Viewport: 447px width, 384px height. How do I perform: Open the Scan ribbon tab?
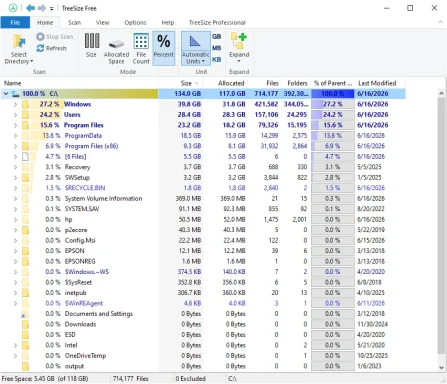[x=74, y=22]
